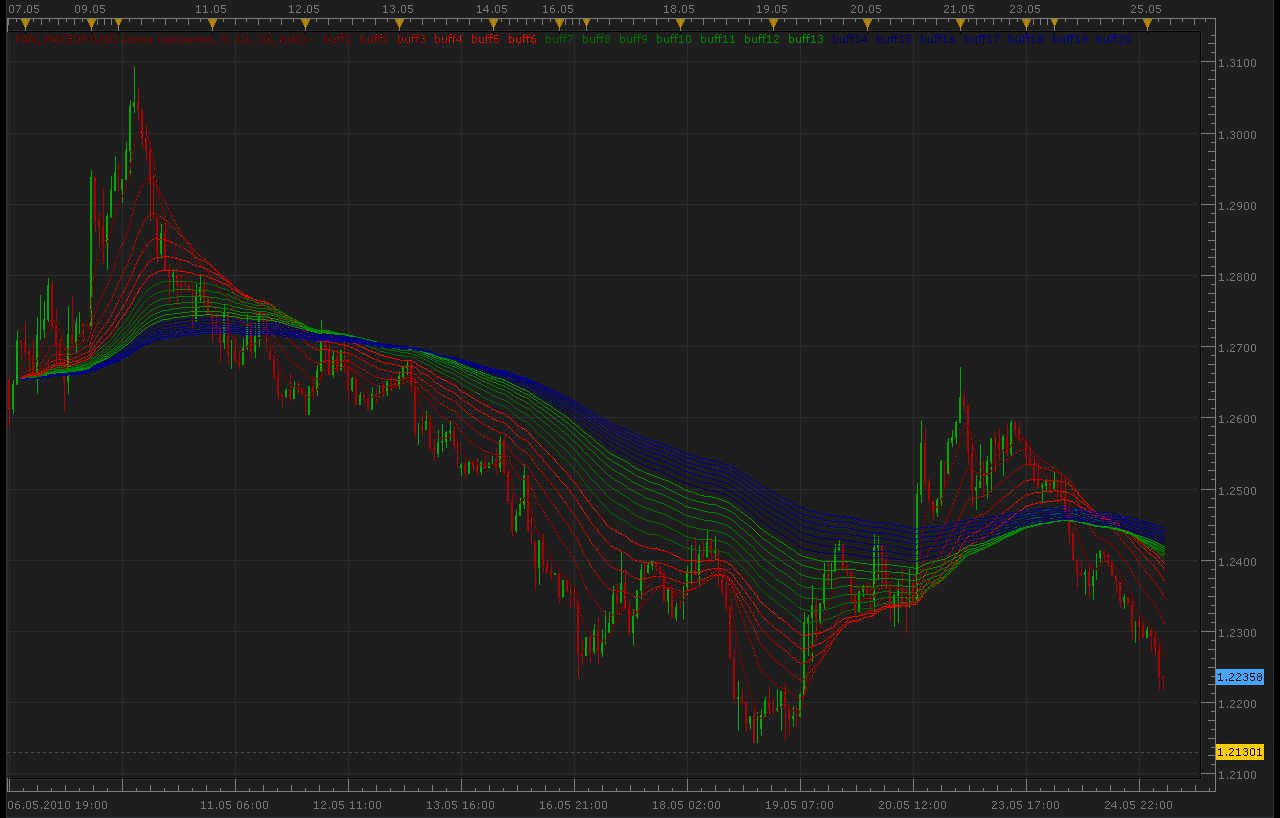Select the buff6 legend label
This screenshot has height=818, width=1280.
point(522,39)
